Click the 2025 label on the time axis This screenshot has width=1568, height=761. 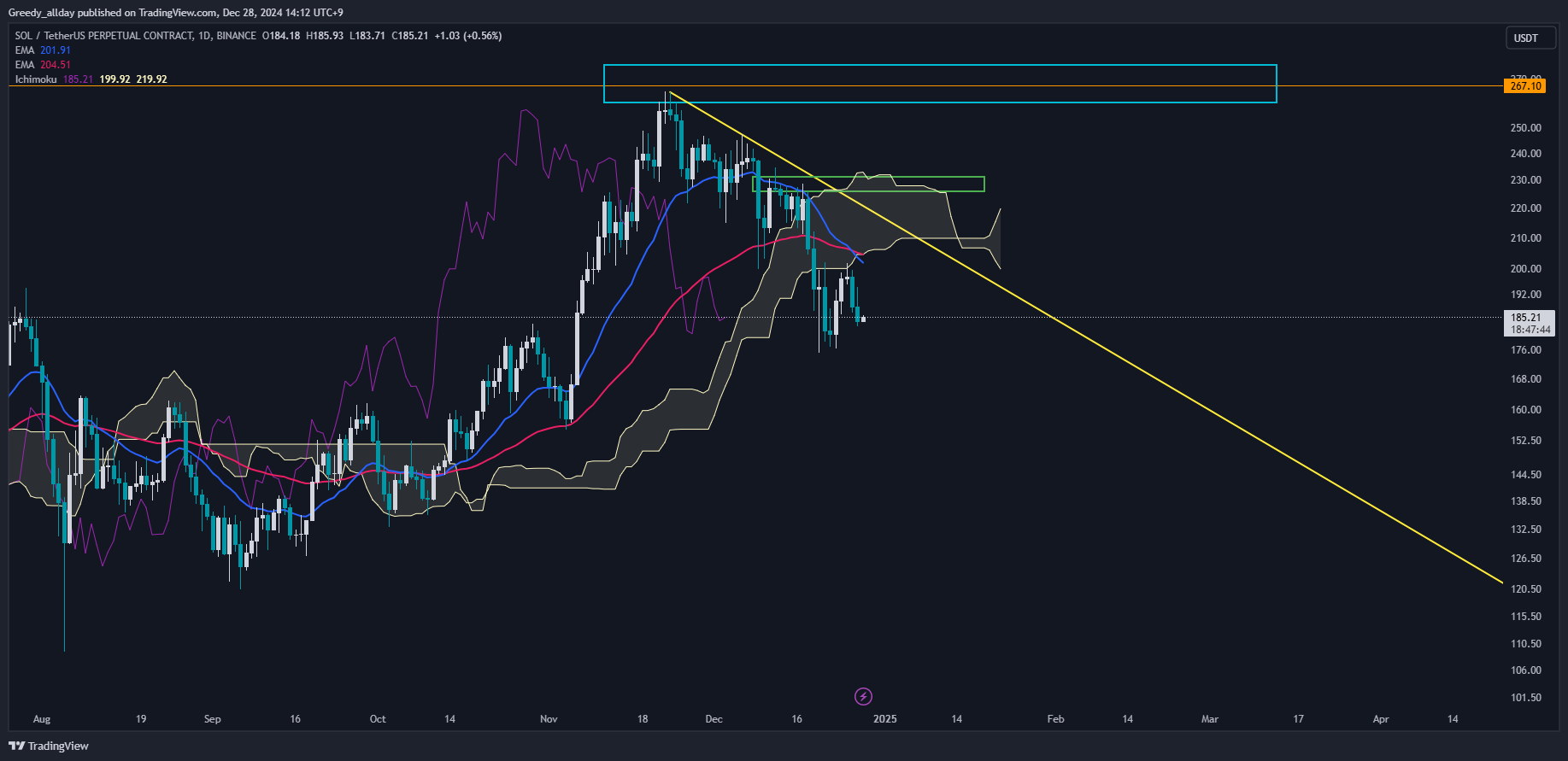pos(885,719)
